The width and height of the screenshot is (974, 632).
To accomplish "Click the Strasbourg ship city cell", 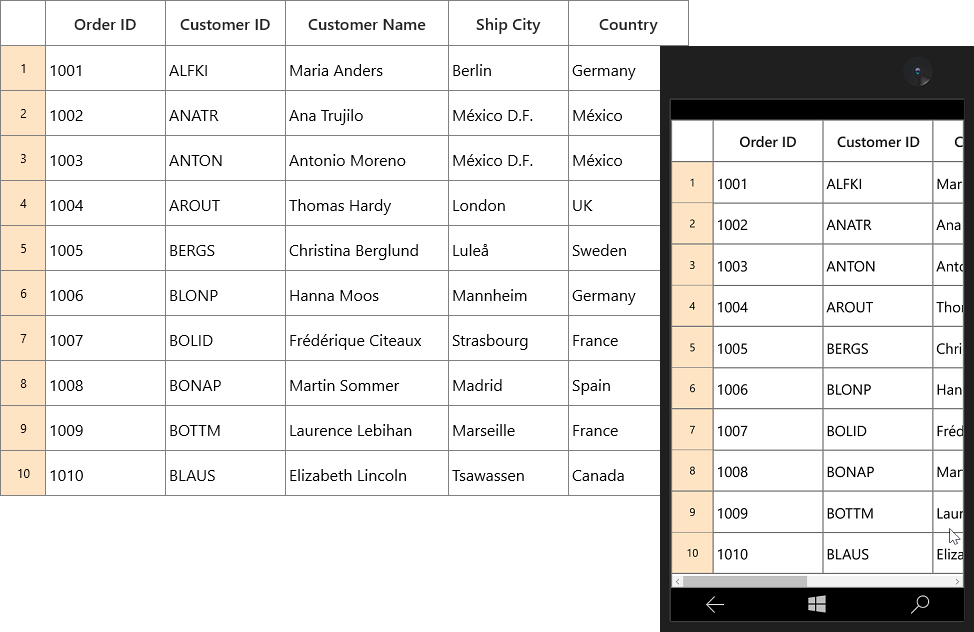I will click(508, 339).
